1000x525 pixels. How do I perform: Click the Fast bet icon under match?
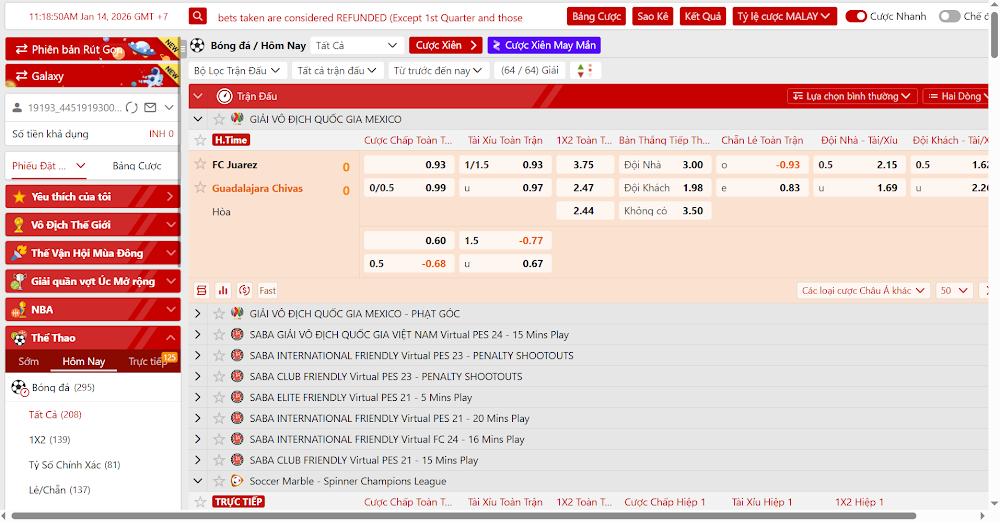267,290
